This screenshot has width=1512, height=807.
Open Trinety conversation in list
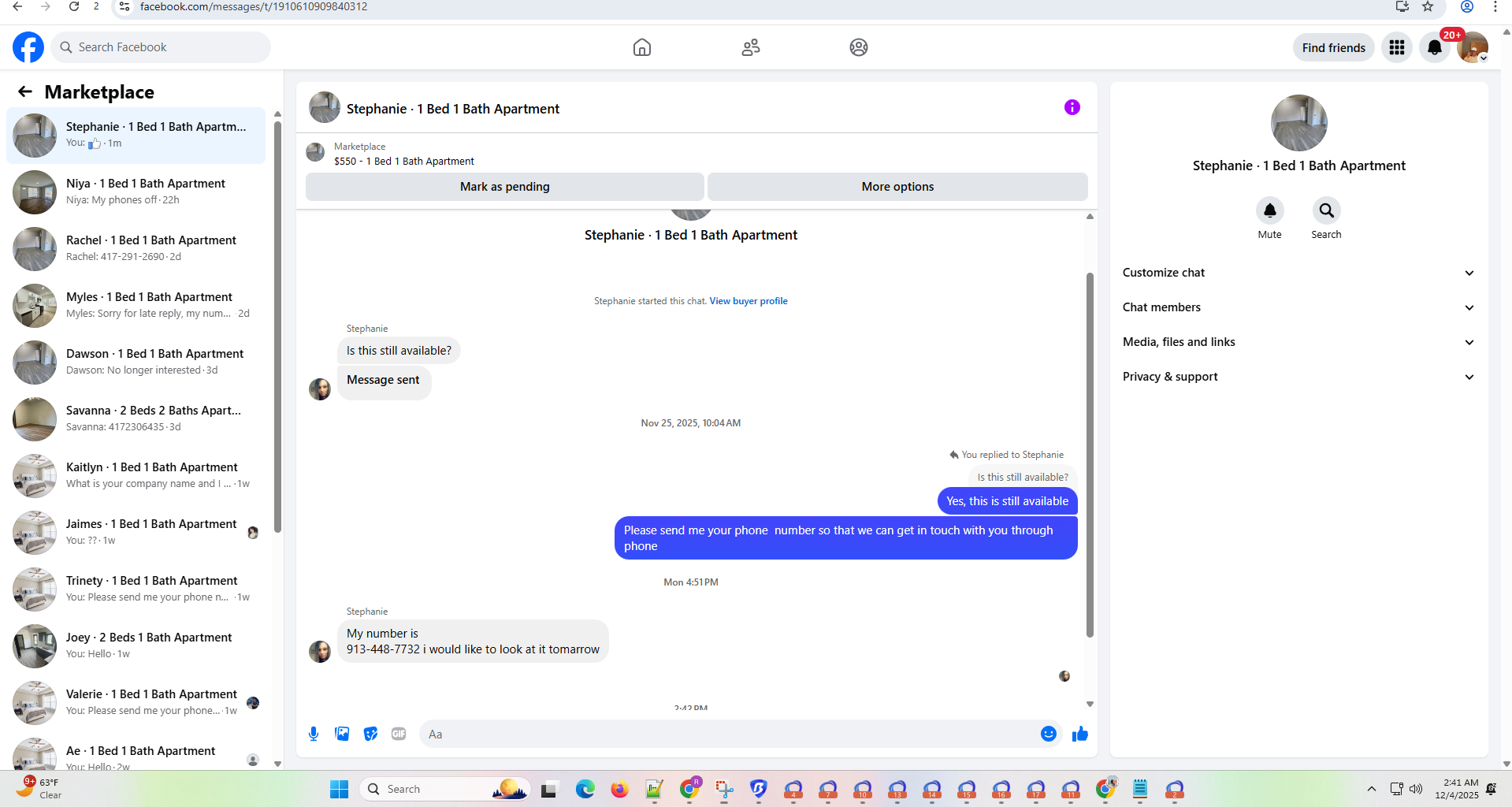click(x=136, y=589)
